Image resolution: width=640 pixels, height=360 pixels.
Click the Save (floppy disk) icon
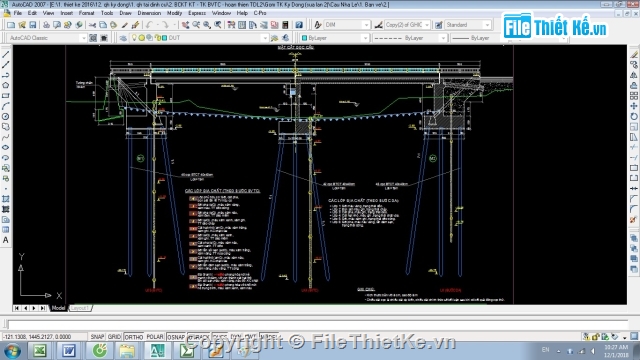[33, 25]
